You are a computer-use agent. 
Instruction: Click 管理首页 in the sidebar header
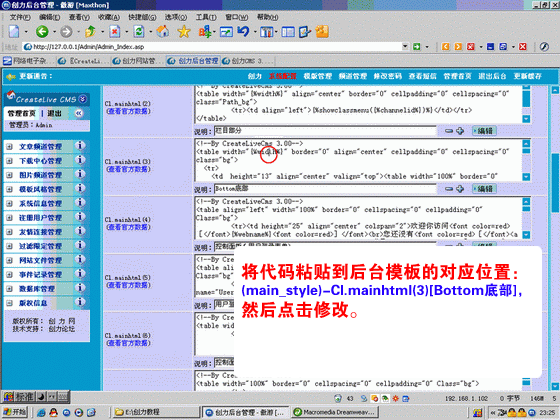[x=22, y=113]
